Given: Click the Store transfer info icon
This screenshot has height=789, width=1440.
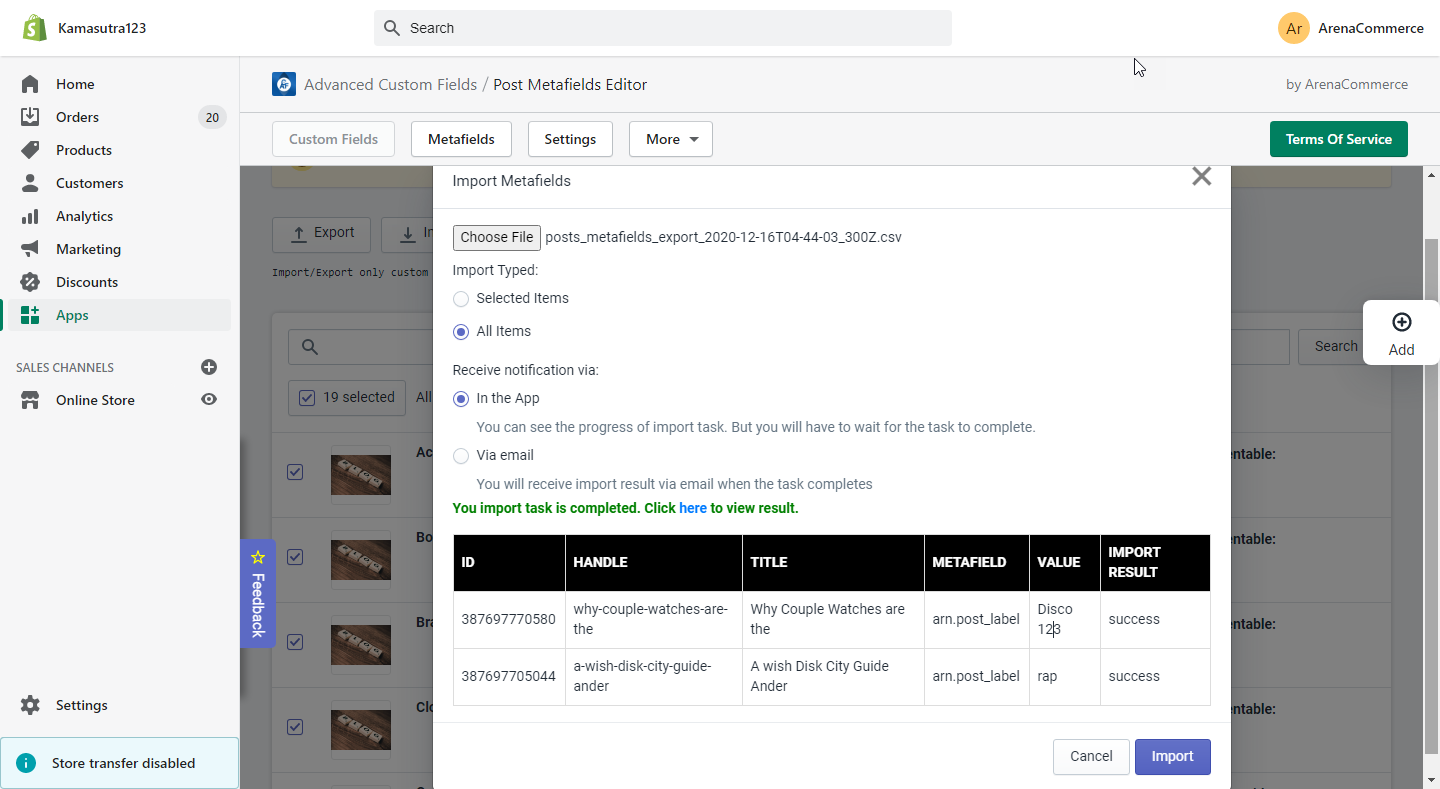Looking at the screenshot, I should tap(26, 763).
